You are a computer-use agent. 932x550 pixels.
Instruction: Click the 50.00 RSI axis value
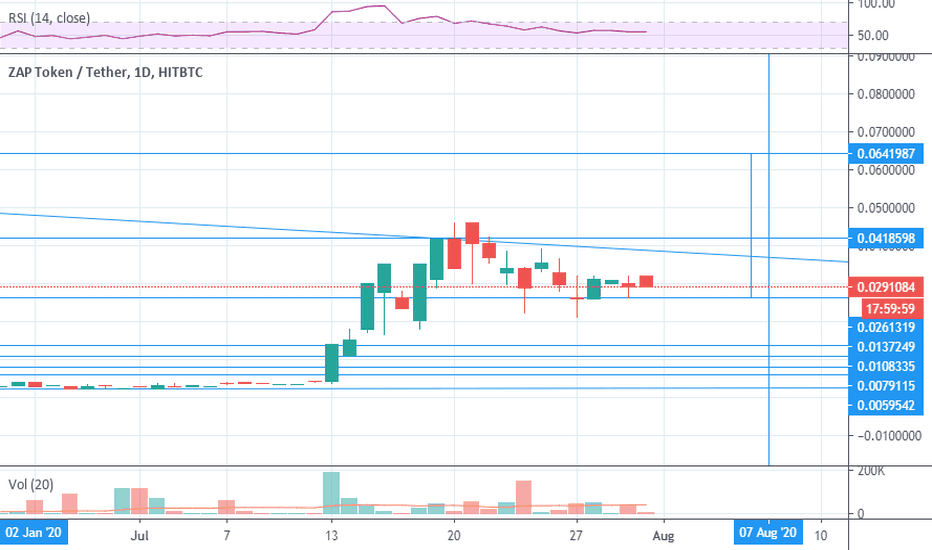click(x=873, y=36)
